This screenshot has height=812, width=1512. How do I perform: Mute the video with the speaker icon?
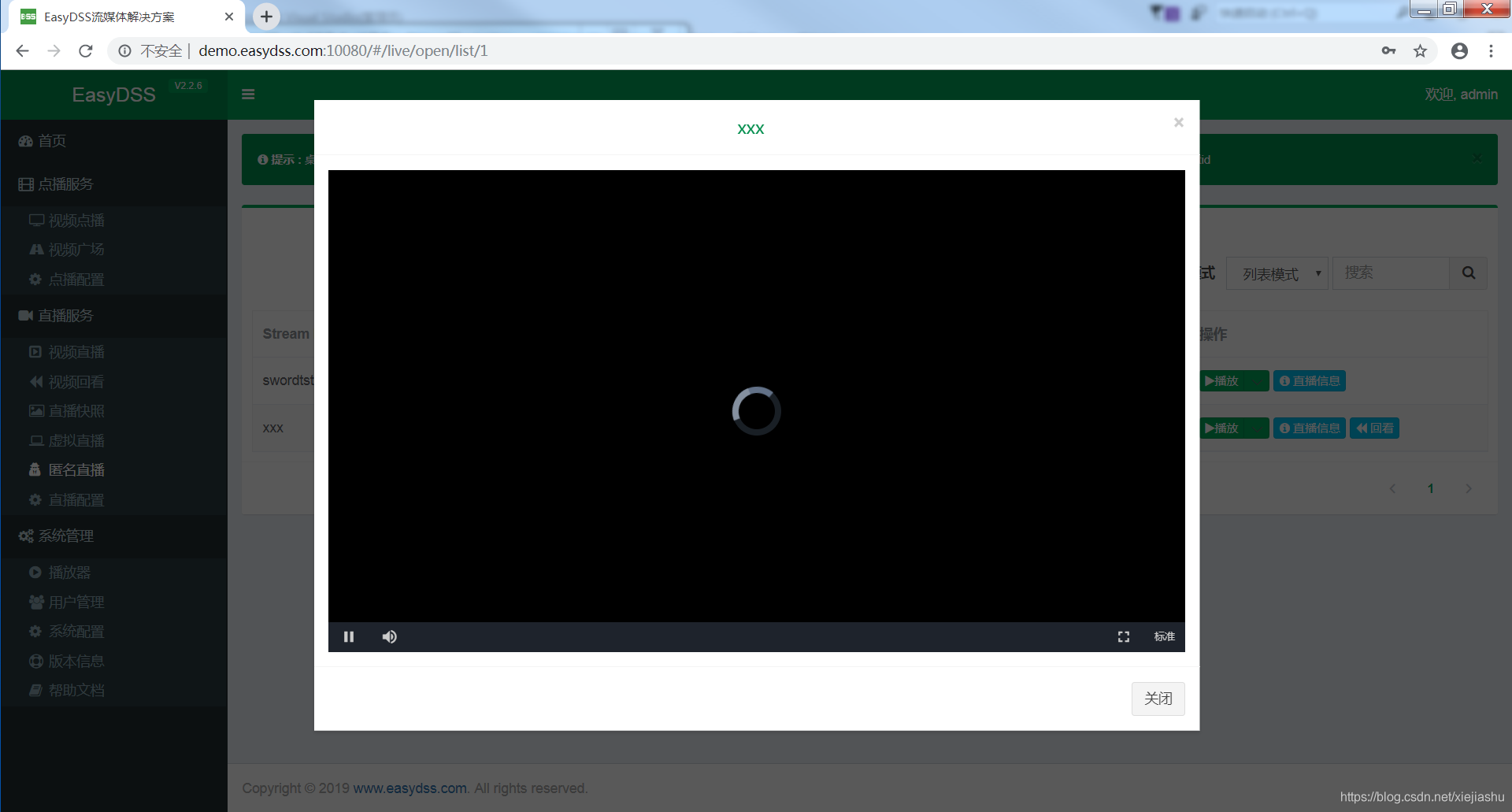(390, 636)
